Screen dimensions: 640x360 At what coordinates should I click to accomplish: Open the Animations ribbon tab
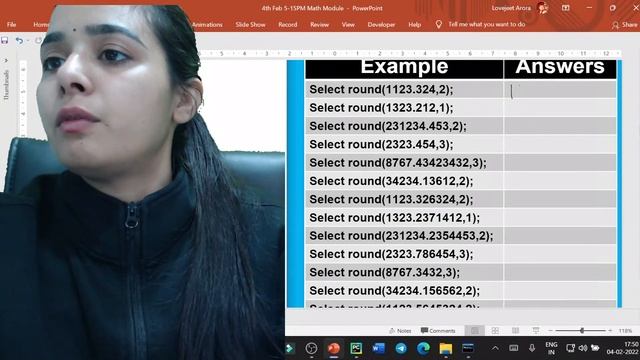coord(207,24)
